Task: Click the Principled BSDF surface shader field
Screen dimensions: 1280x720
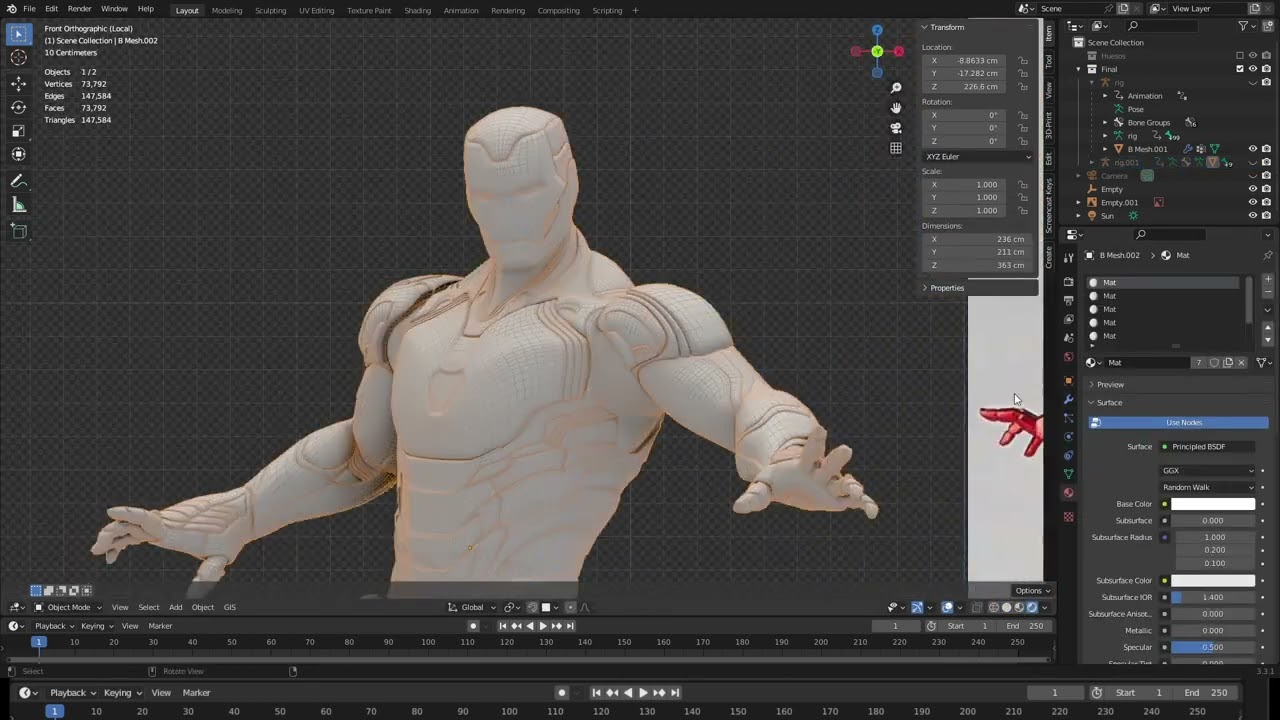Action: (x=1208, y=447)
